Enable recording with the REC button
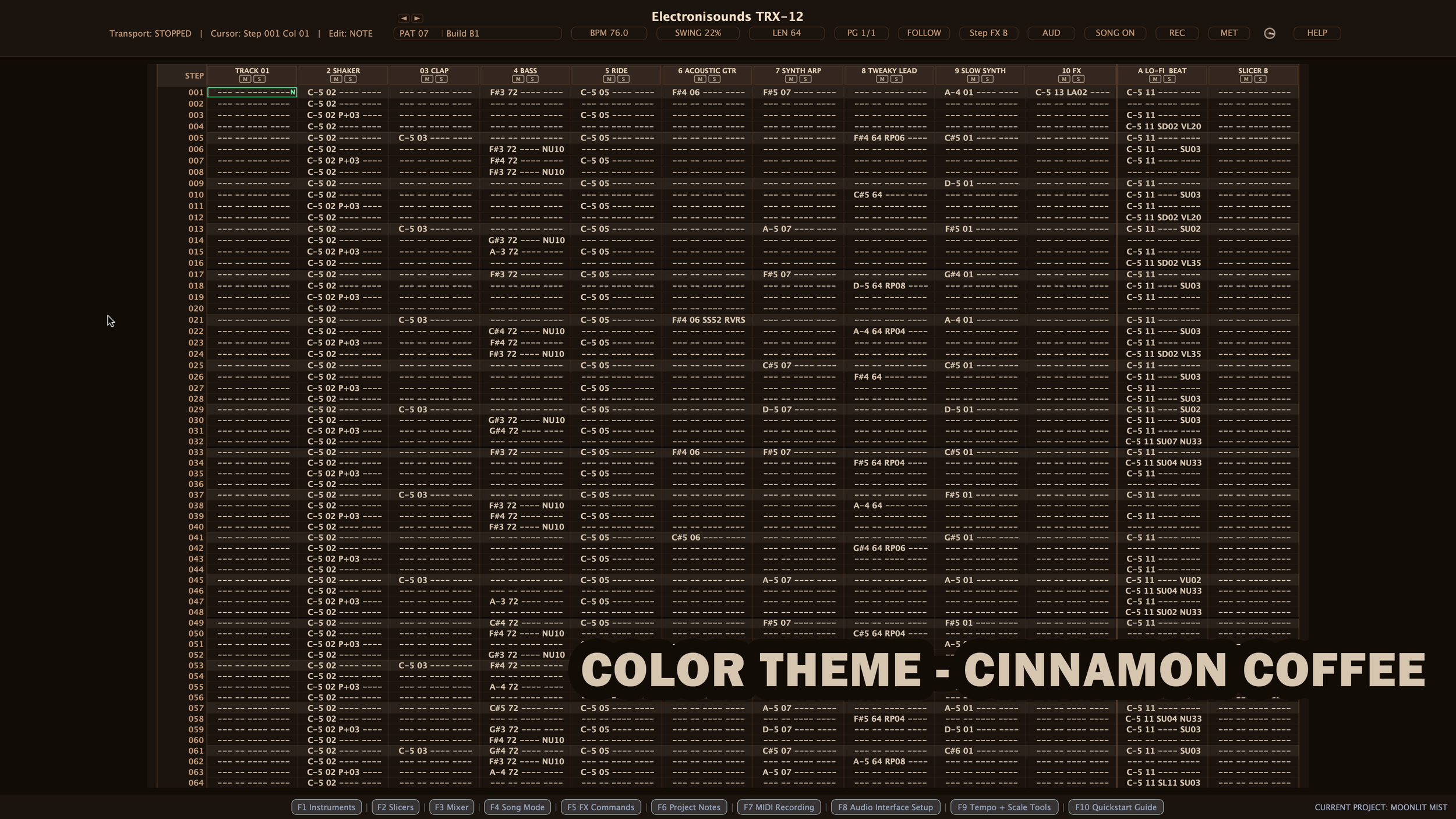 point(1177,33)
